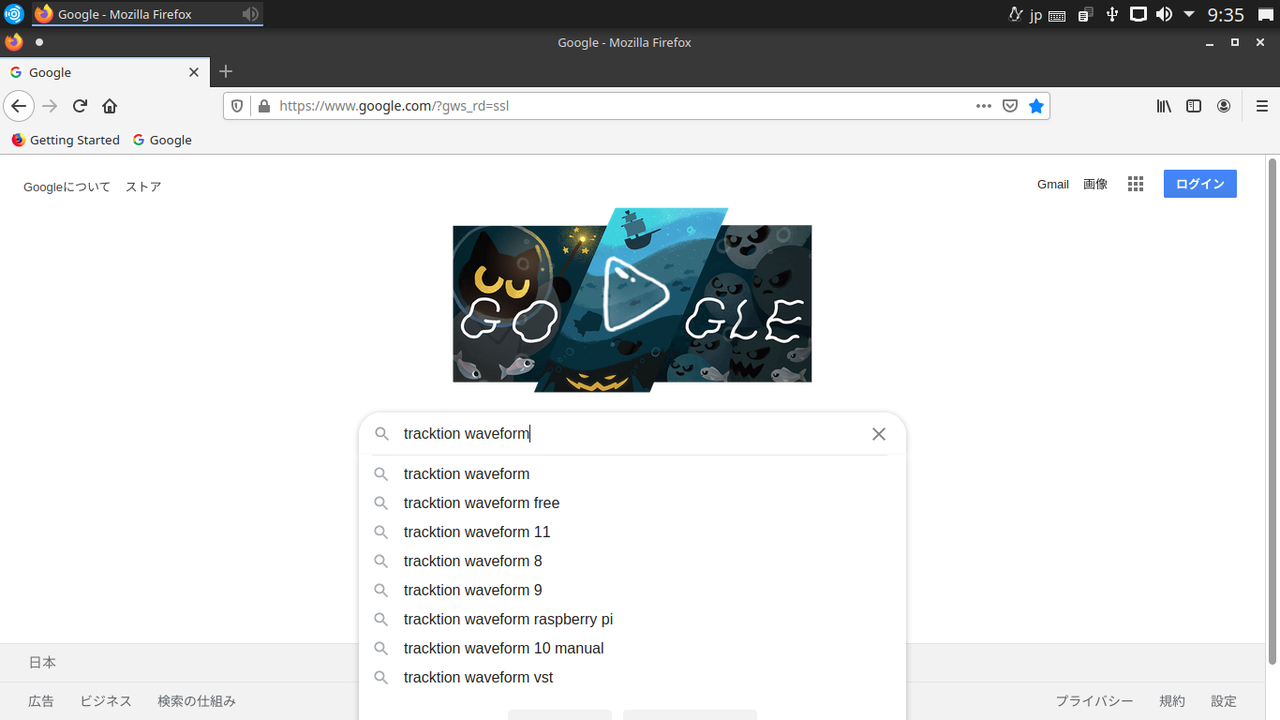This screenshot has height=720, width=1280.
Task: Open the page actions three-dot menu
Action: 983,105
